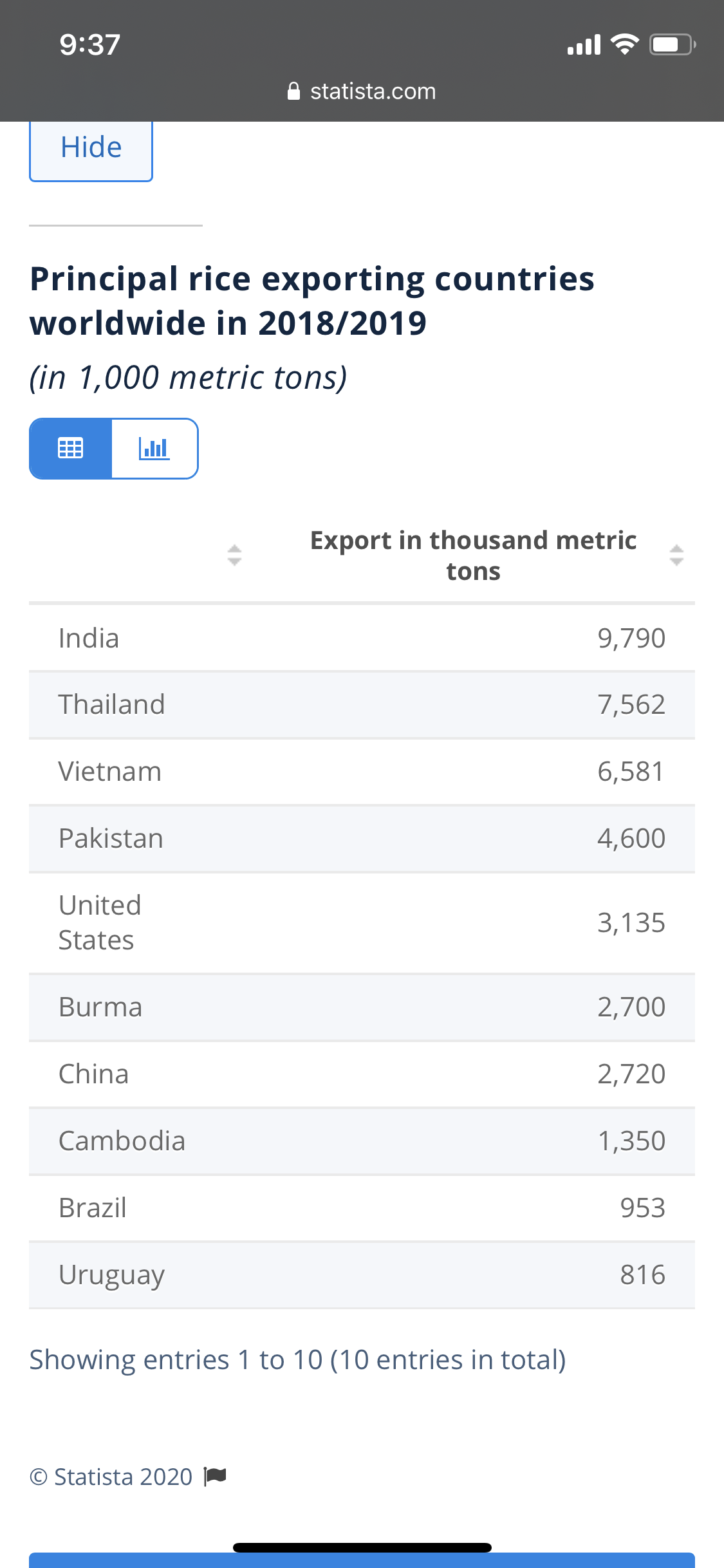Tap the Wi-Fi status icon
This screenshot has width=724, height=1568.
624,44
